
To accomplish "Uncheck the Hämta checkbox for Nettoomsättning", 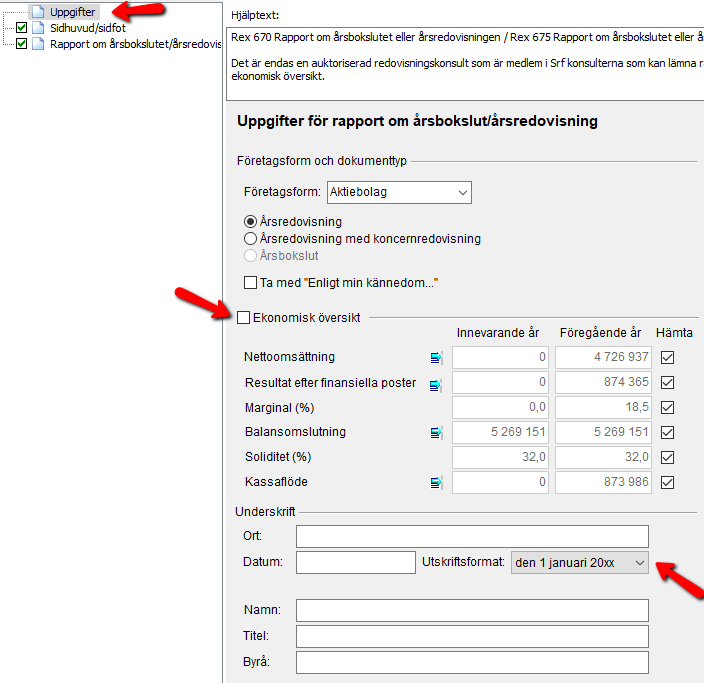I will pos(667,357).
